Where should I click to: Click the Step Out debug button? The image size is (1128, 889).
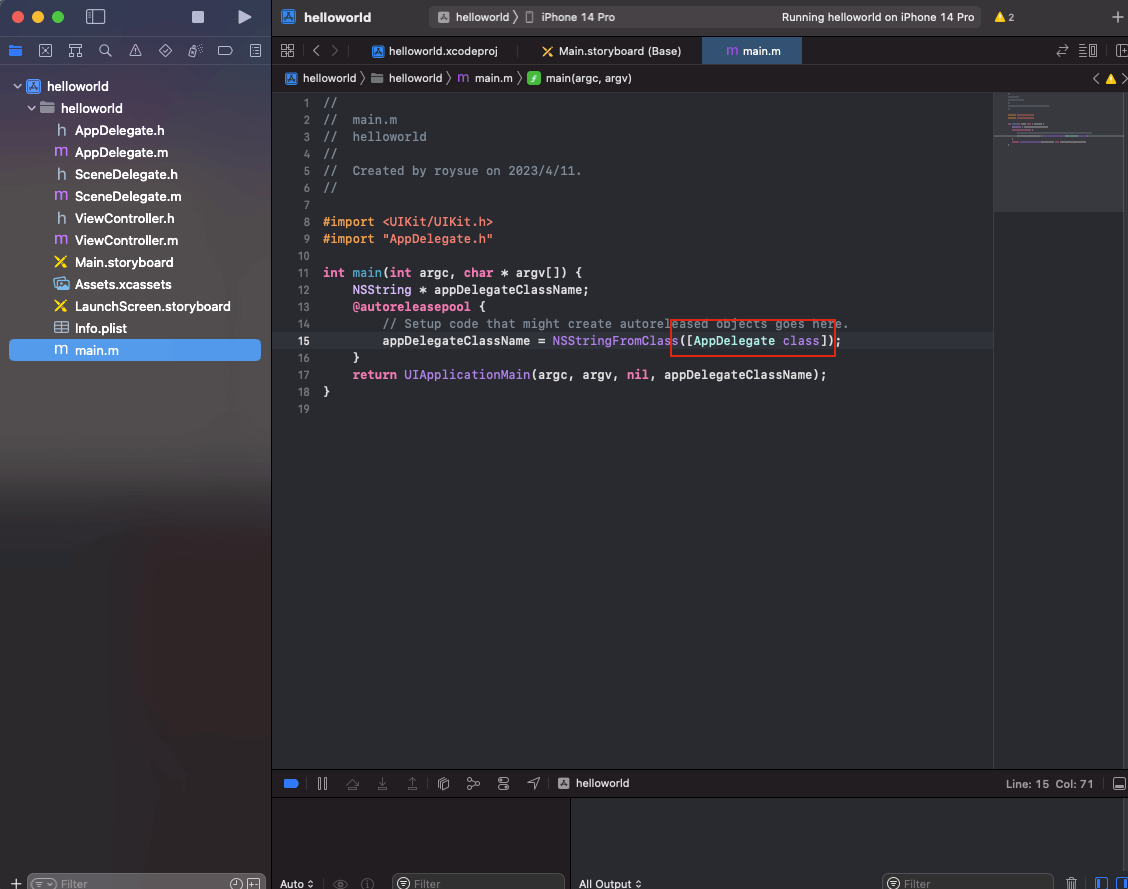coord(412,783)
